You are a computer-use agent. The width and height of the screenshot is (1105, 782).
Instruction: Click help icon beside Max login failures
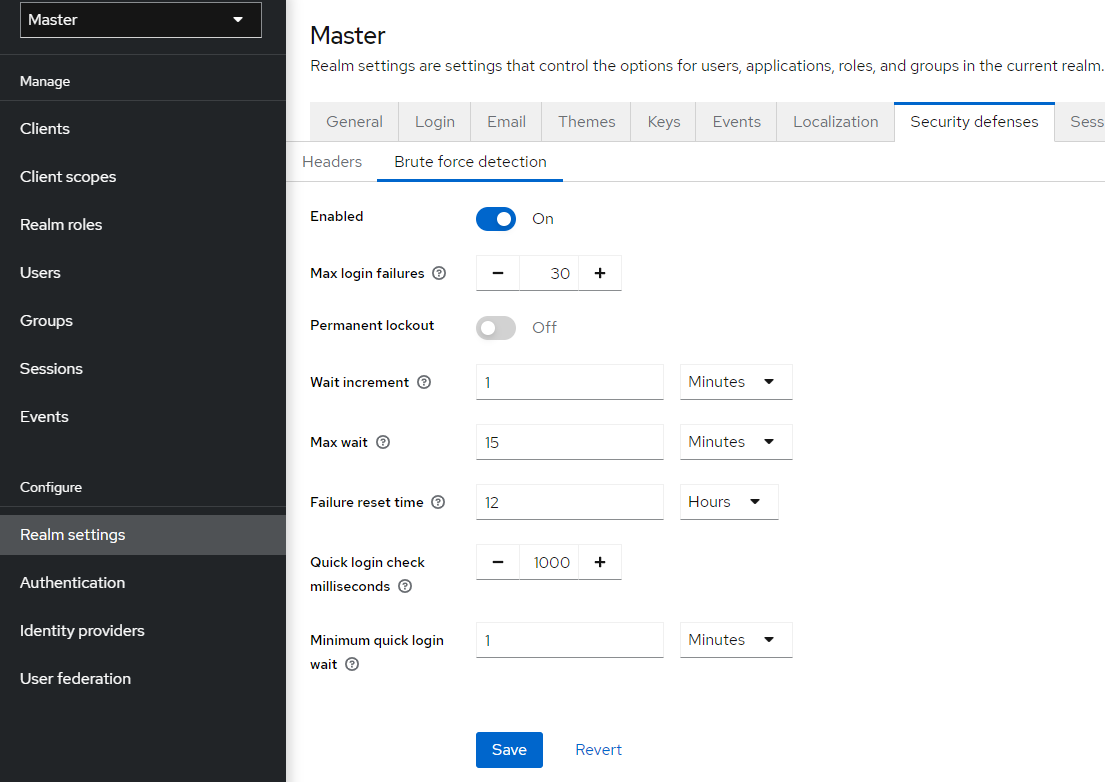point(439,273)
